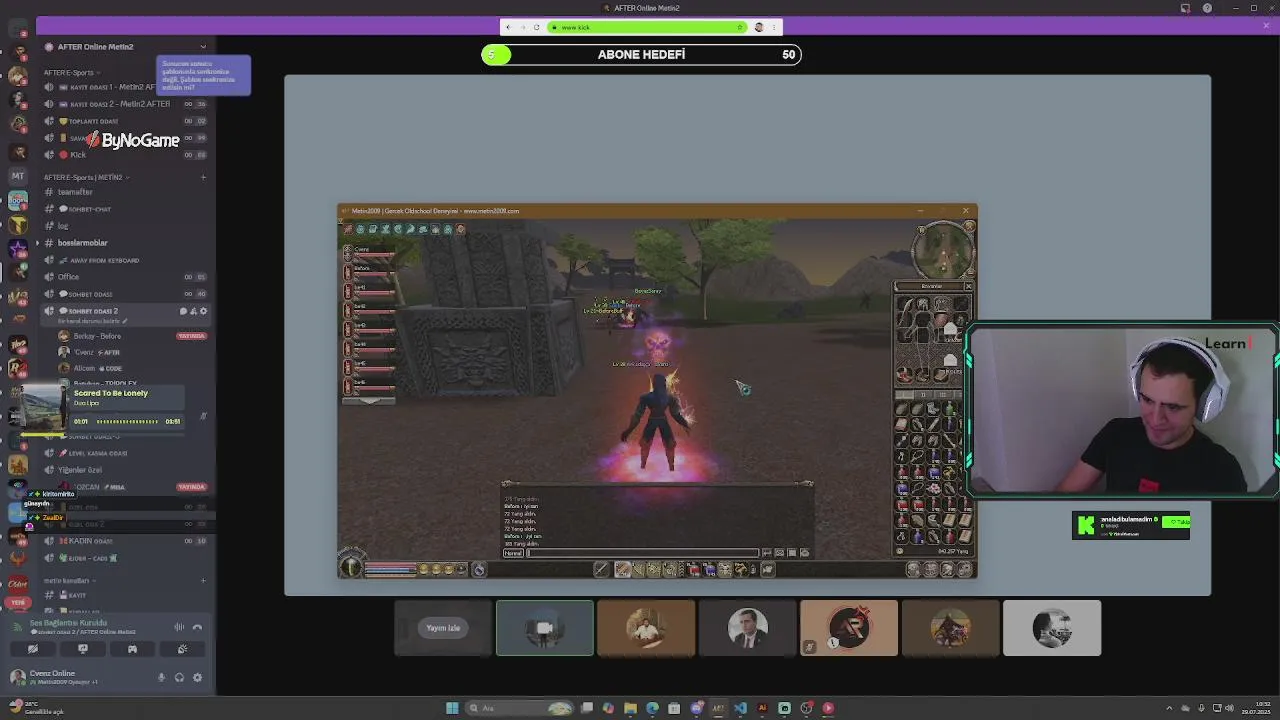Join the KAYIT ODASI 1 voice channel
Image resolution: width=1280 pixels, height=720 pixels.
[x=125, y=87]
